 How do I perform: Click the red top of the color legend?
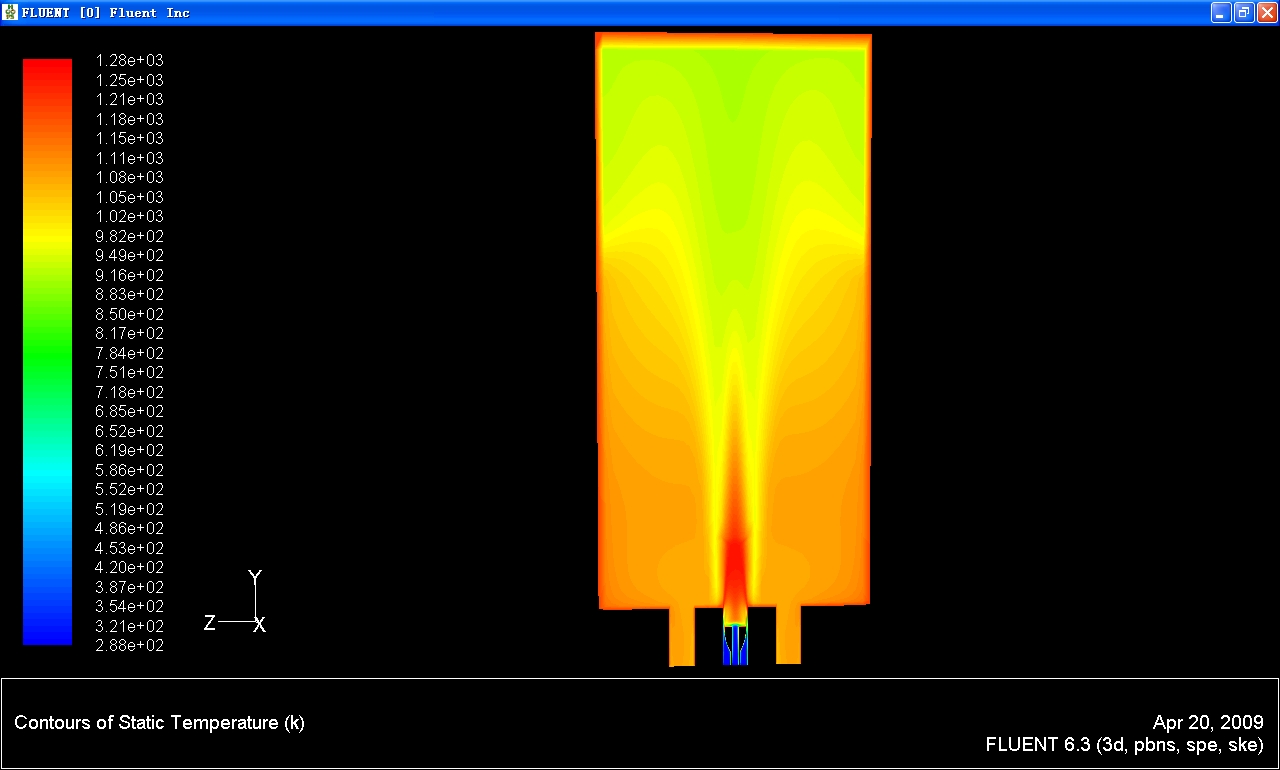pos(47,70)
